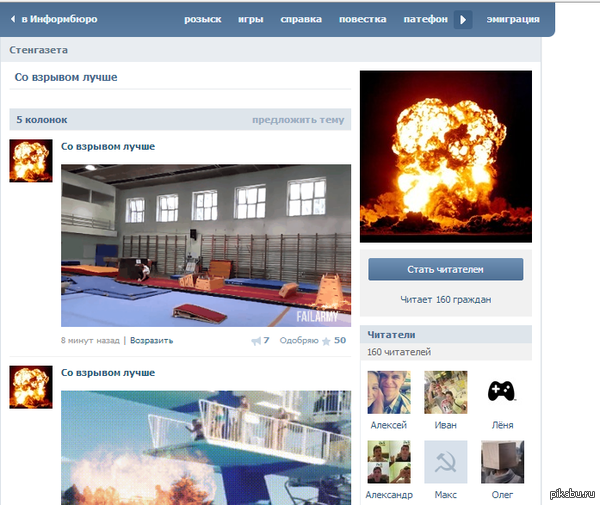Viewport: 600px width, 505px height.
Task: Click explosion avatar of first post
Action: pyautogui.click(x=30, y=160)
